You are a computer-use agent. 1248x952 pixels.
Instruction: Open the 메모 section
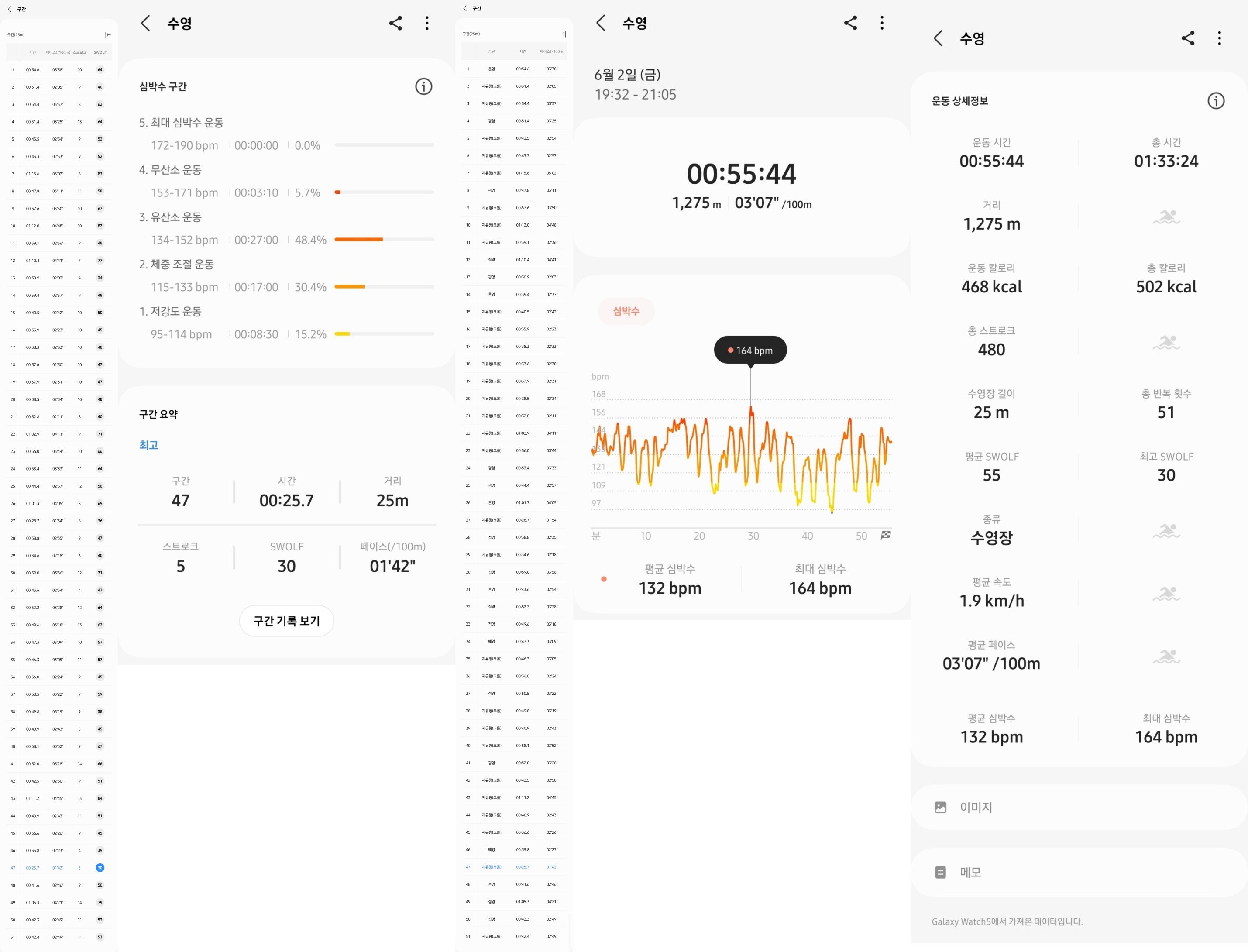click(1079, 872)
